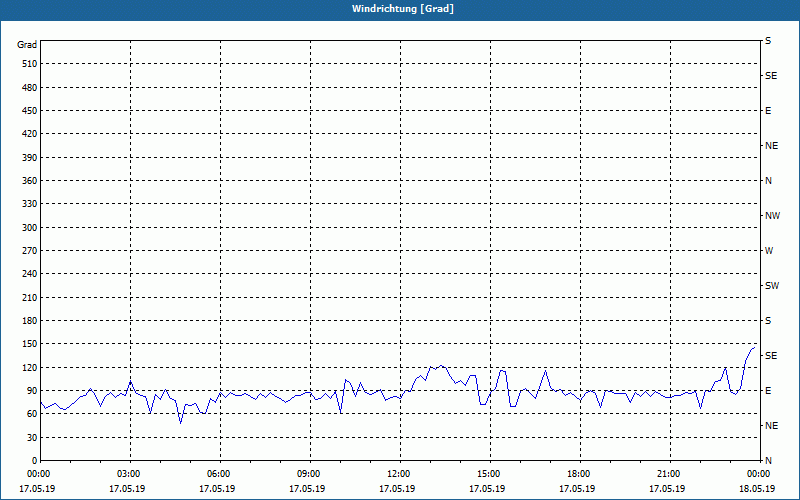Screen dimensions: 800x500
Task: Click the 15:00 time label
Action: [x=489, y=474]
